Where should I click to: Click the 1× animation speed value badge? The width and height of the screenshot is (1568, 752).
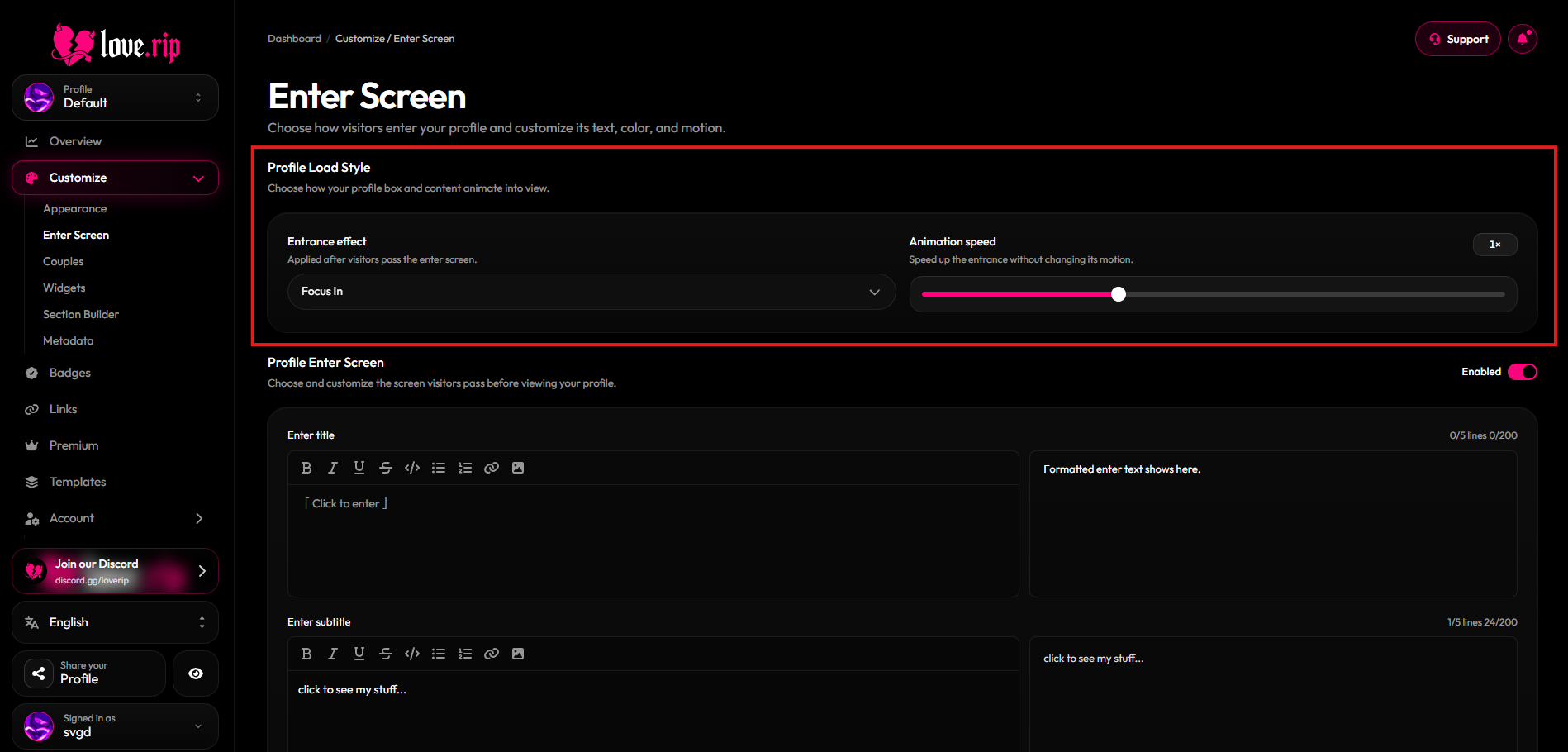(x=1495, y=245)
